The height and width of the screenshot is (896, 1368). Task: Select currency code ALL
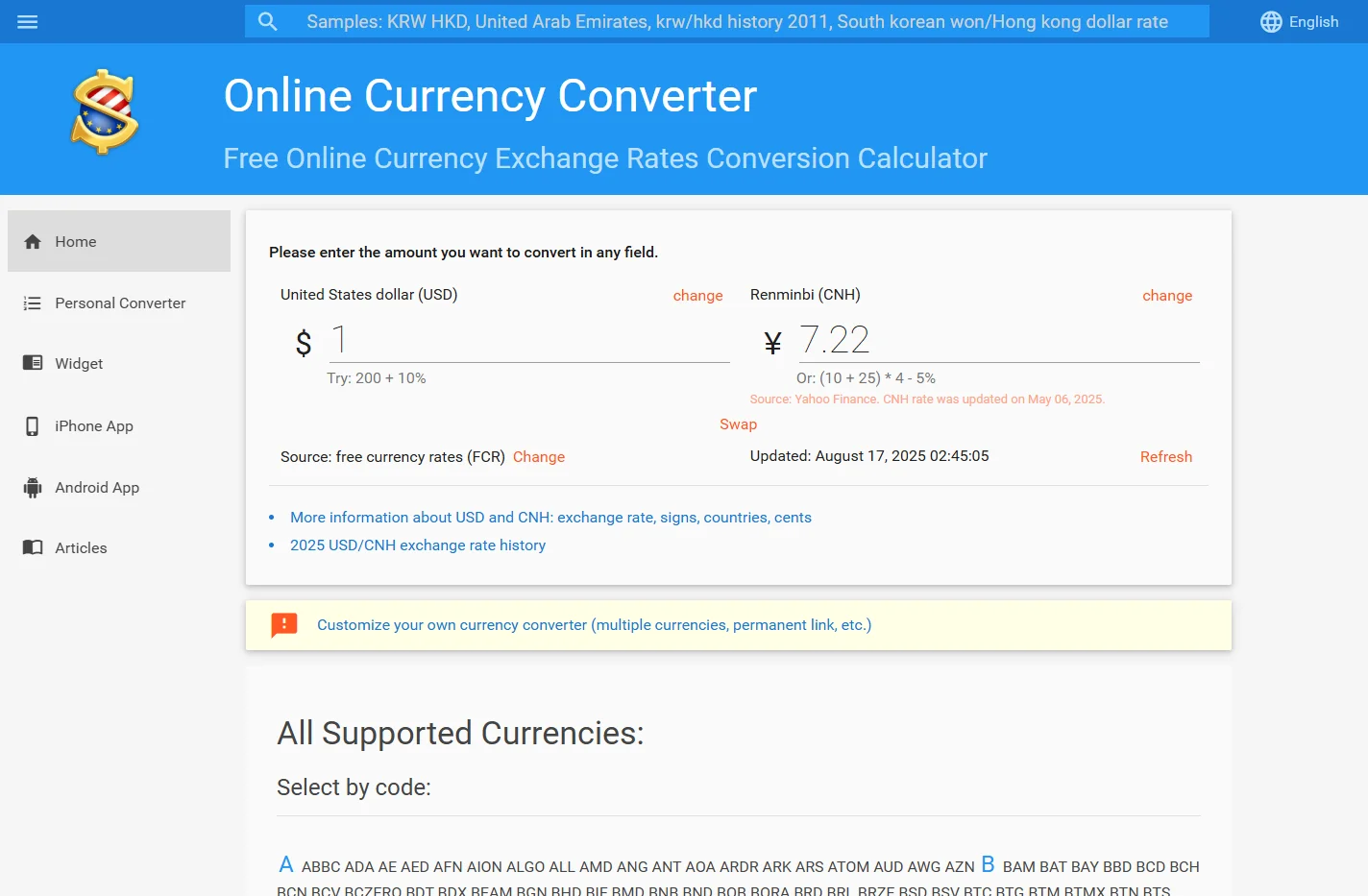click(x=562, y=867)
